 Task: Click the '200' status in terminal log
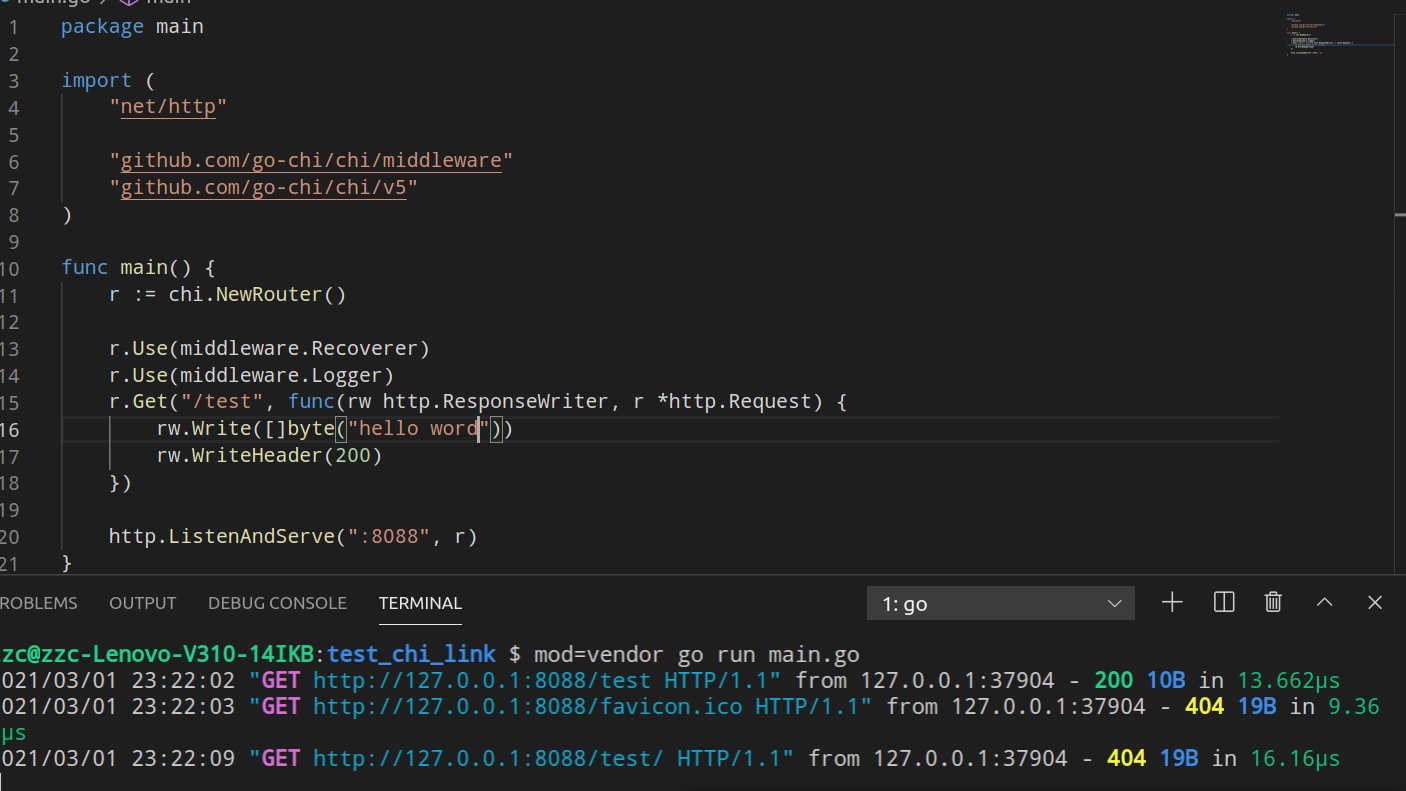pyautogui.click(x=1113, y=681)
